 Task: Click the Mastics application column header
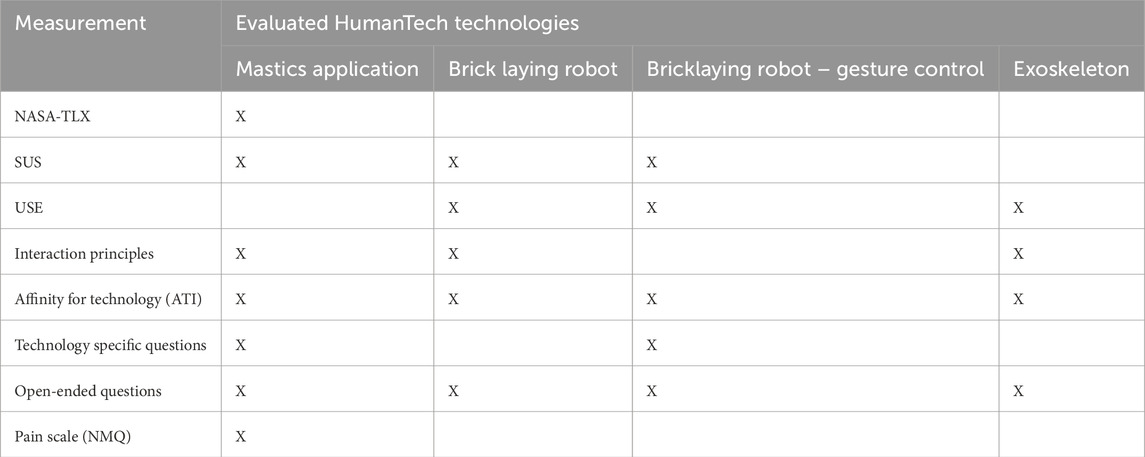(x=327, y=69)
